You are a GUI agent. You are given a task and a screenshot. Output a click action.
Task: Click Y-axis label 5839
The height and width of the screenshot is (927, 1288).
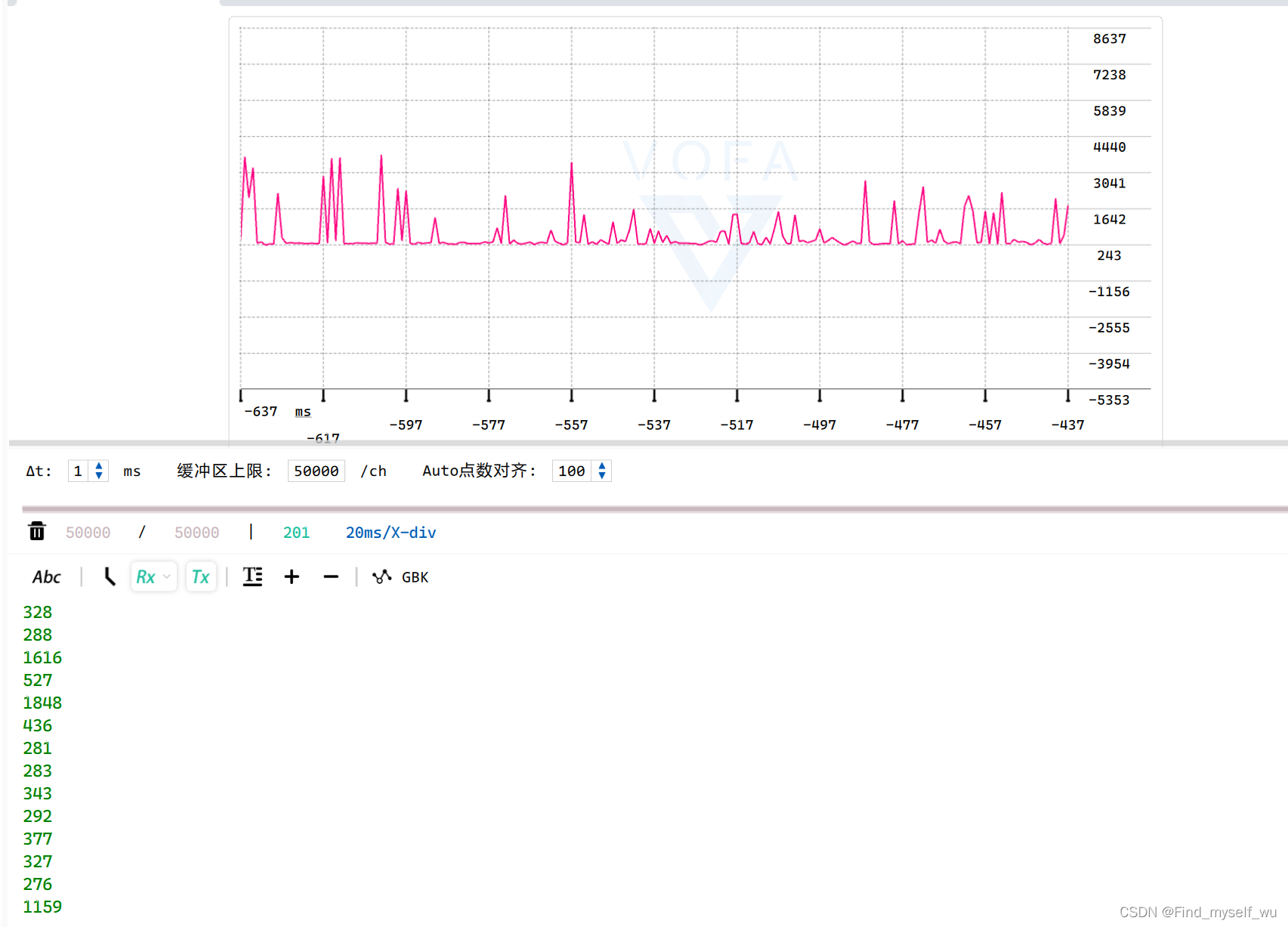(1109, 111)
